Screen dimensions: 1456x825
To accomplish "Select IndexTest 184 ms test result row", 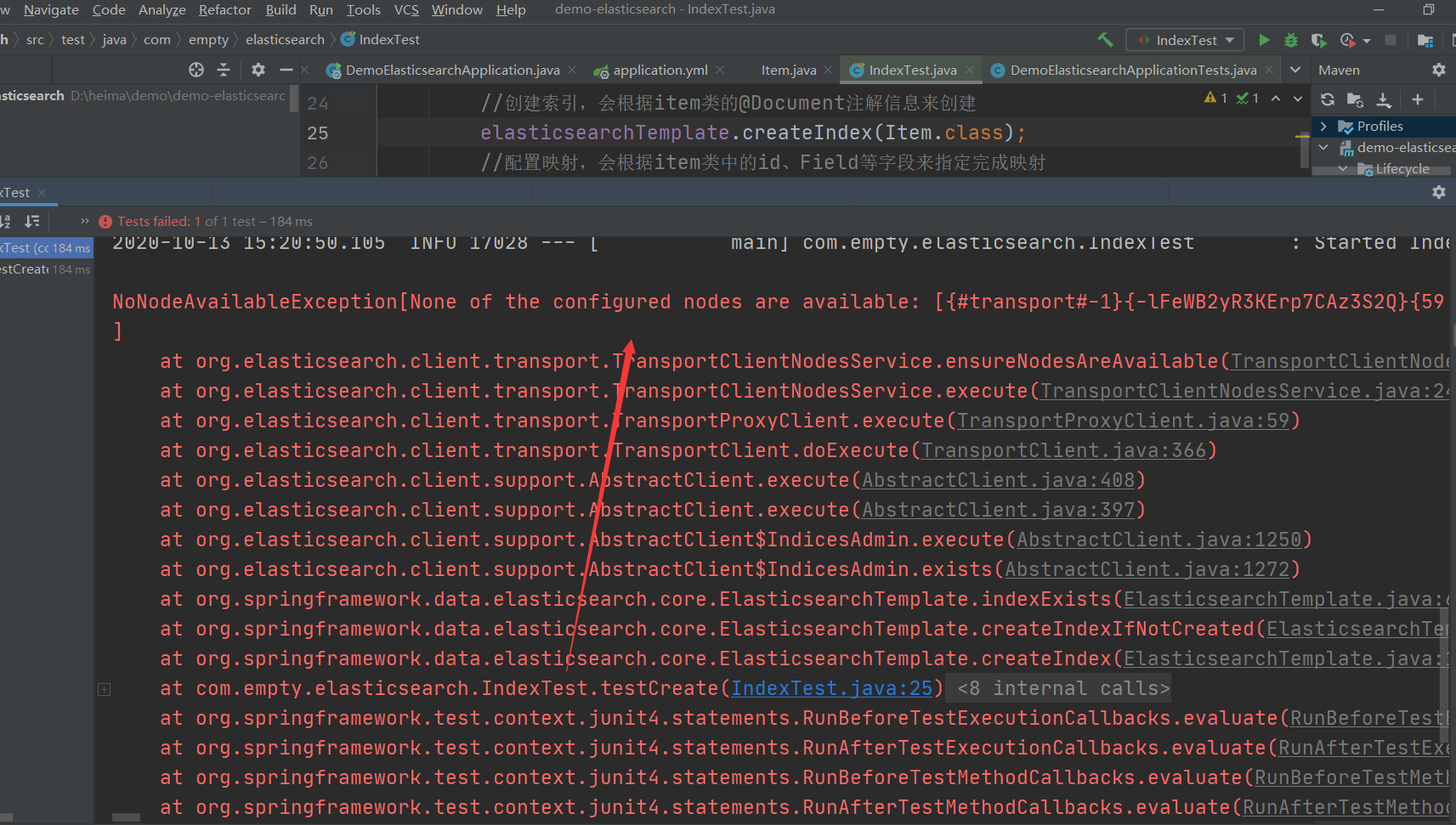I will point(46,248).
